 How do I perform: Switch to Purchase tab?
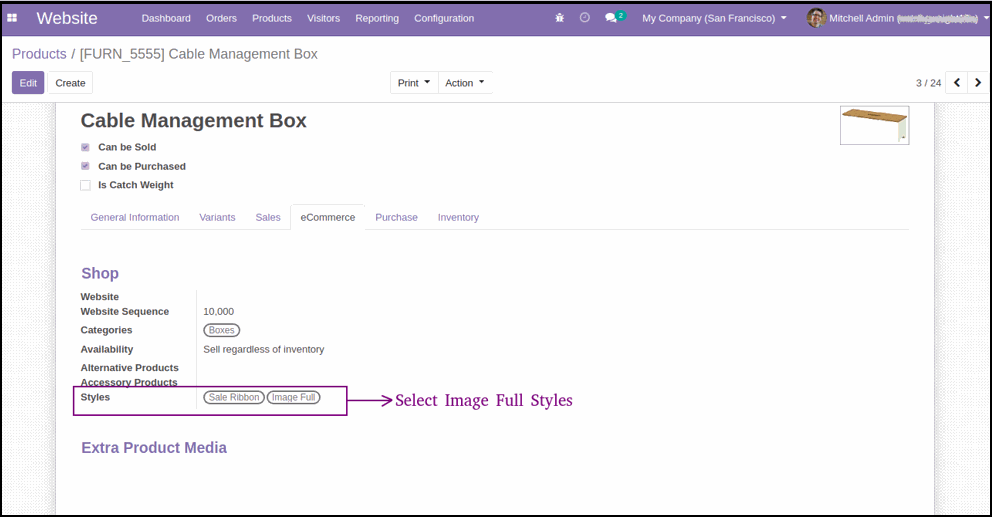(x=396, y=217)
